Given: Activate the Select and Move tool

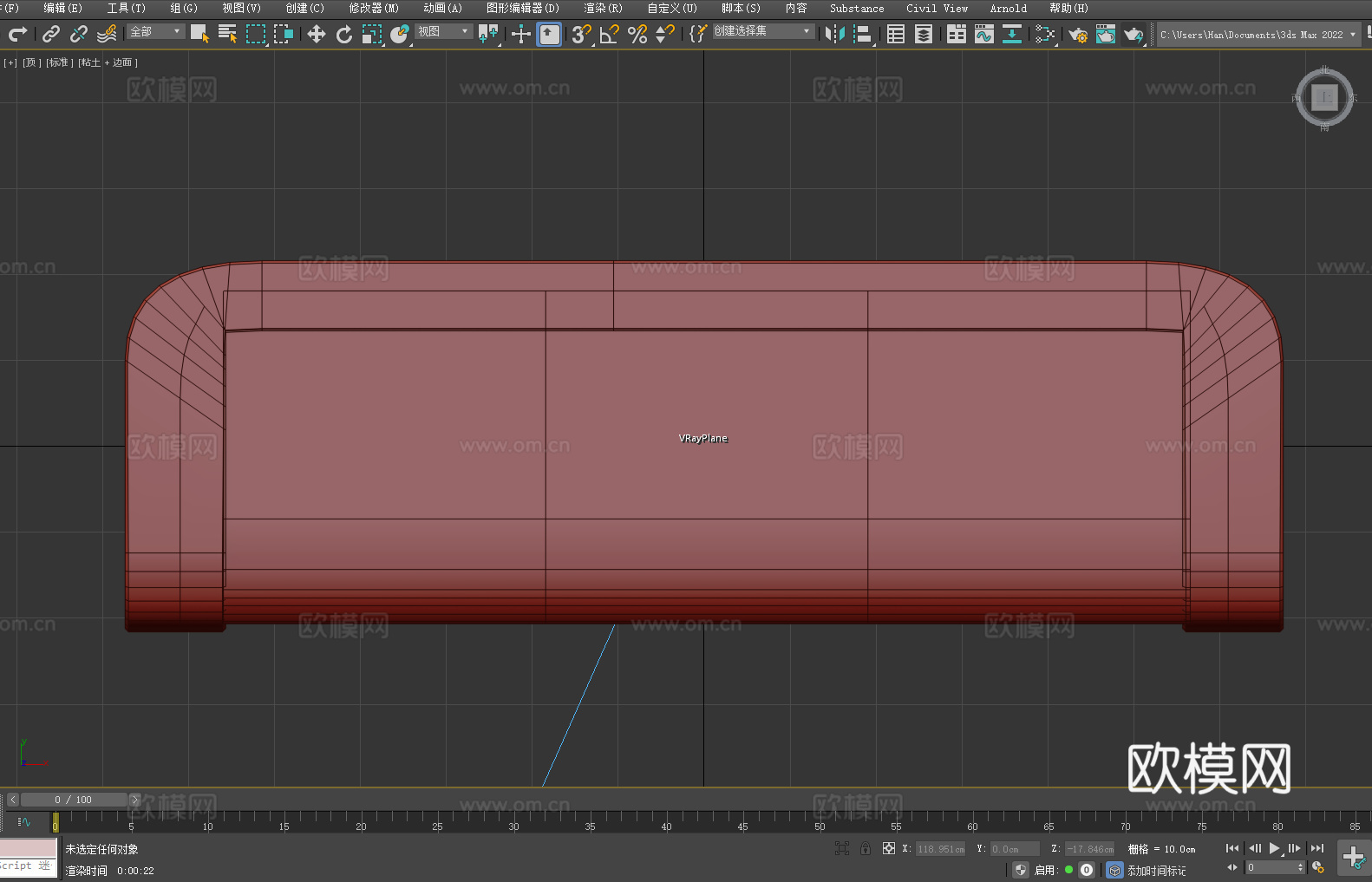Looking at the screenshot, I should 317,34.
